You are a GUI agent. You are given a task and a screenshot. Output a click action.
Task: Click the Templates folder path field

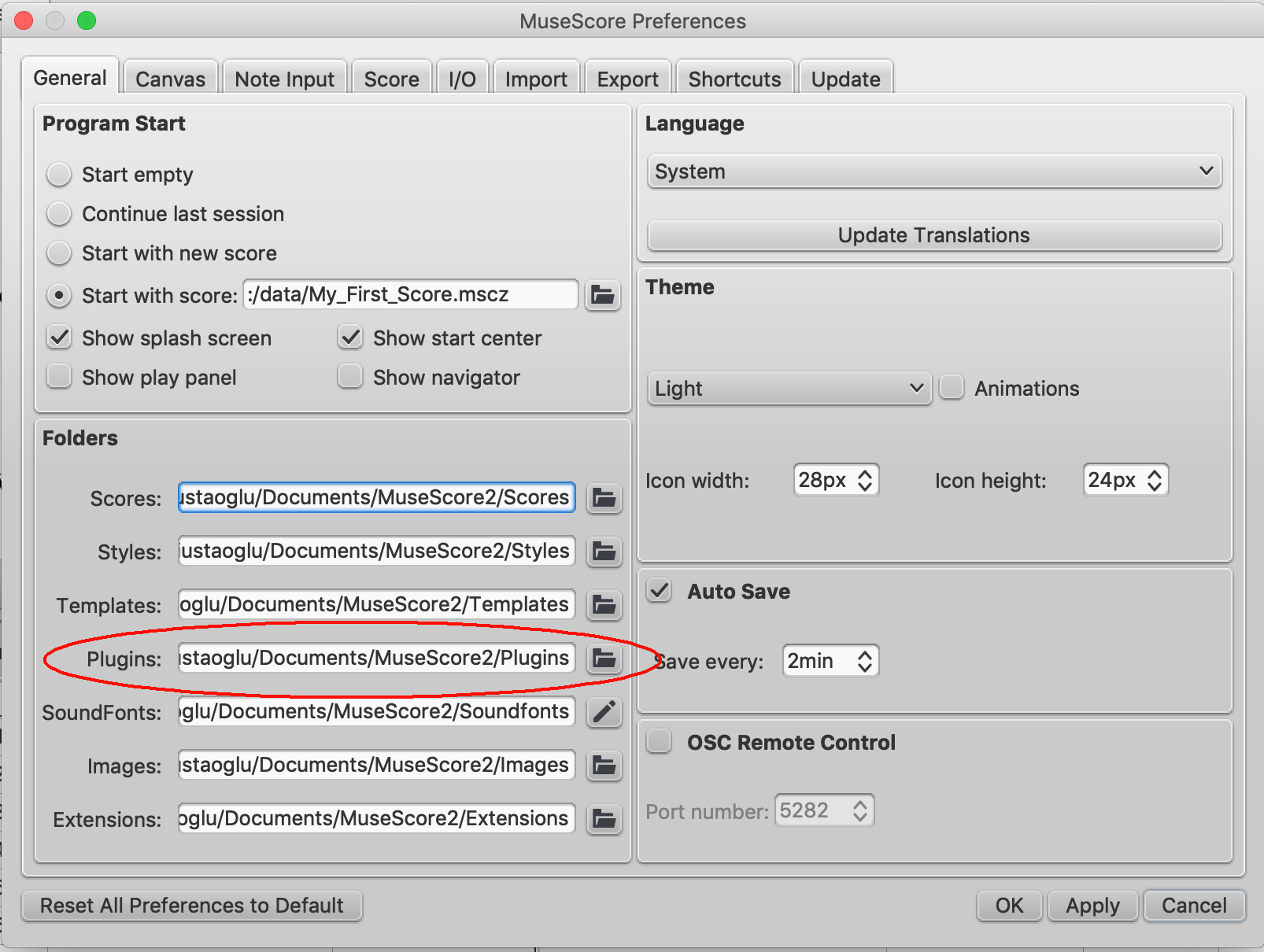click(376, 604)
